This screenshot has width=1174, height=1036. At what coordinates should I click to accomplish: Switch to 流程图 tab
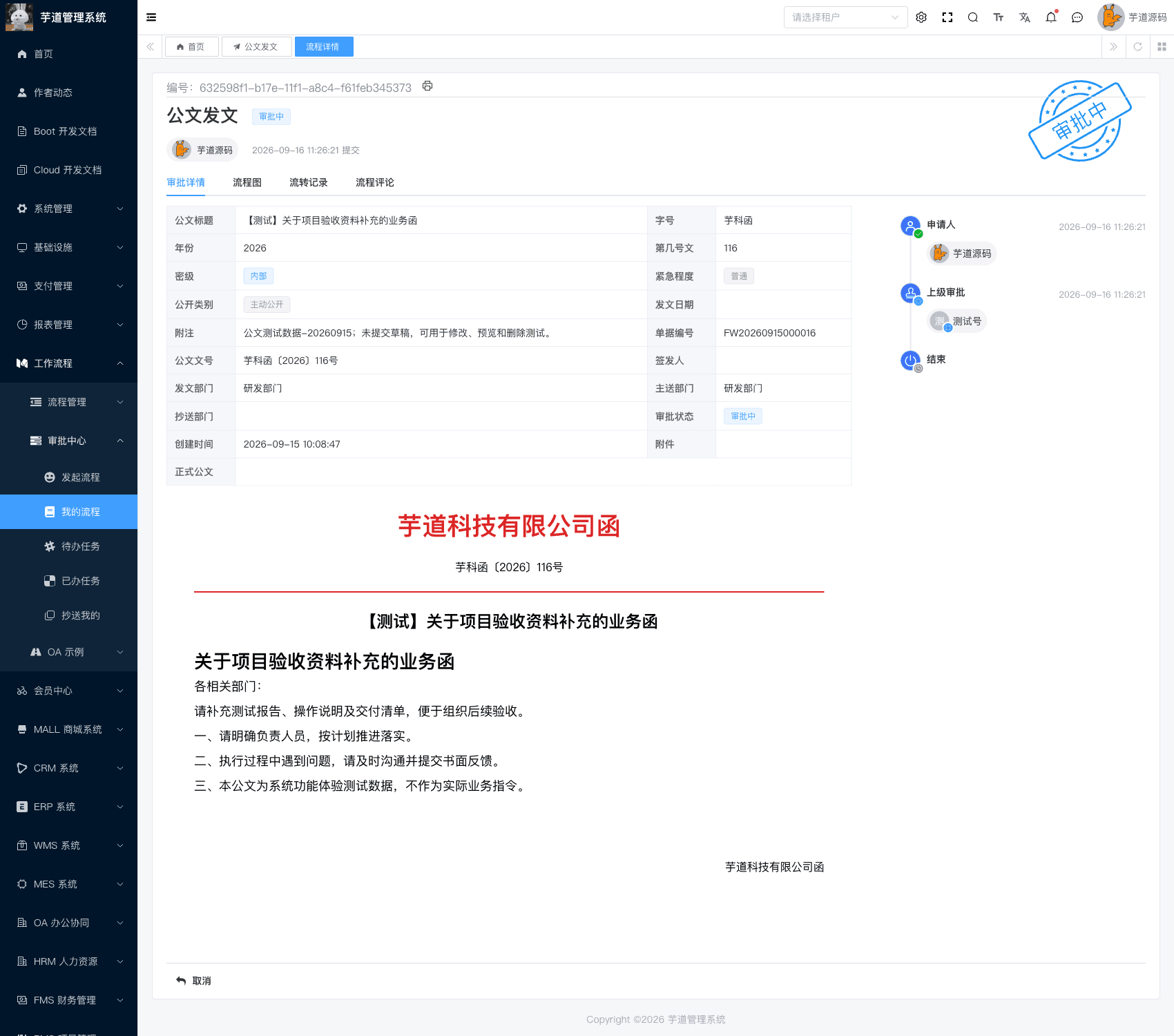click(x=247, y=182)
